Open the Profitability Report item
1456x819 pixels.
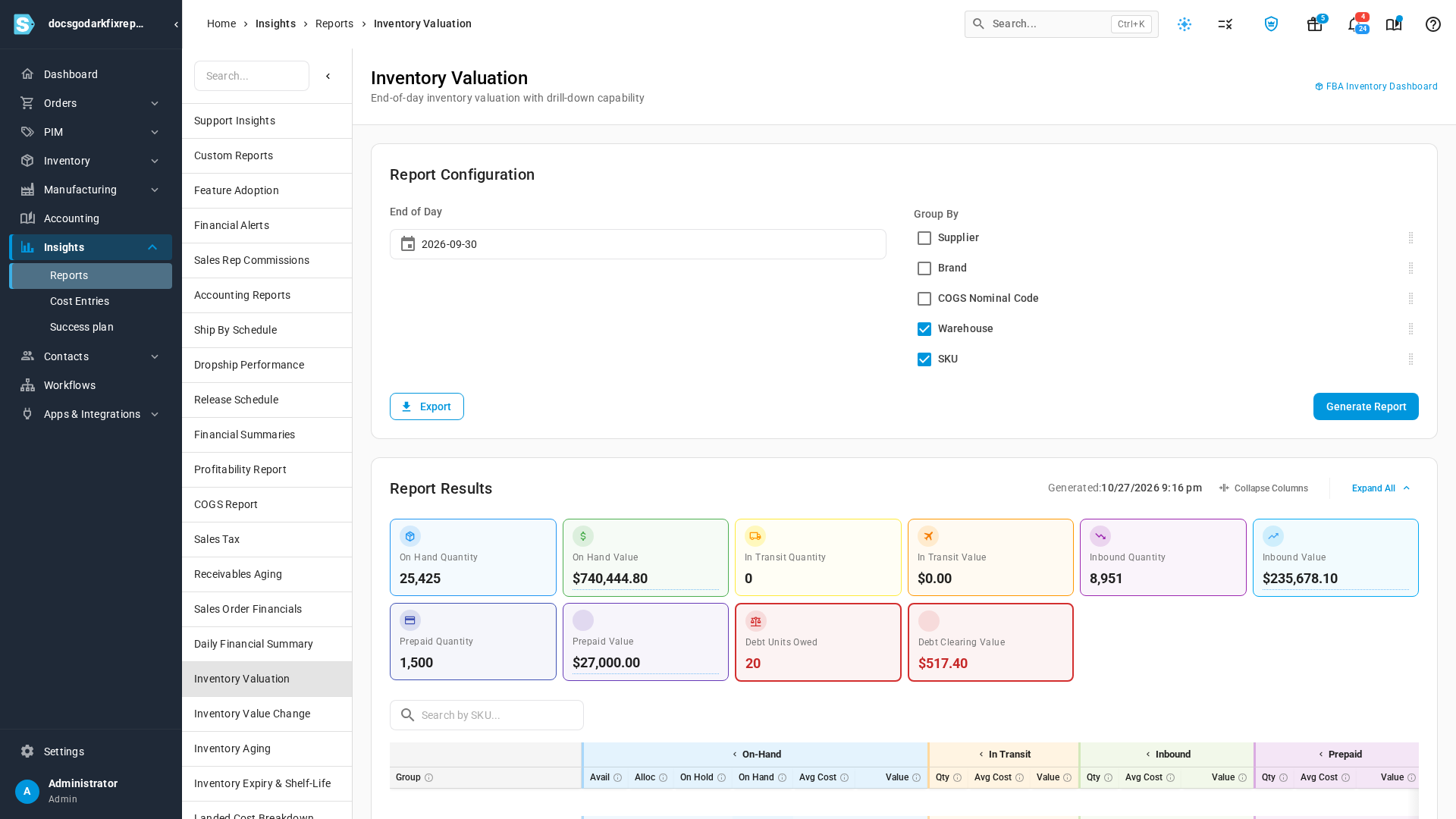pyautogui.click(x=267, y=469)
